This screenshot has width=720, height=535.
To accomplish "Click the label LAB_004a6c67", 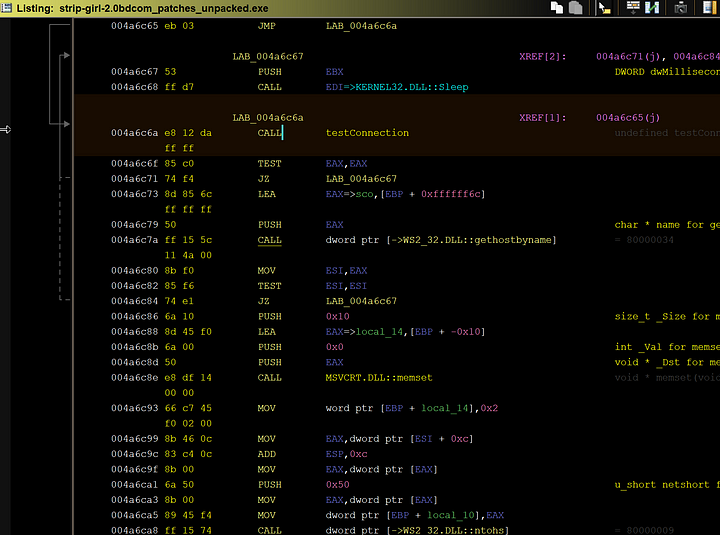I will click(x=268, y=56).
